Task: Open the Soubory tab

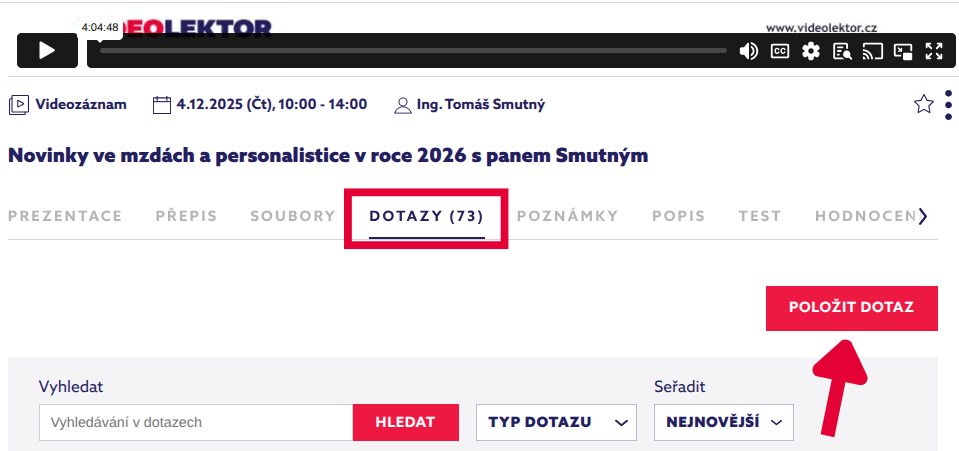Action: (292, 216)
